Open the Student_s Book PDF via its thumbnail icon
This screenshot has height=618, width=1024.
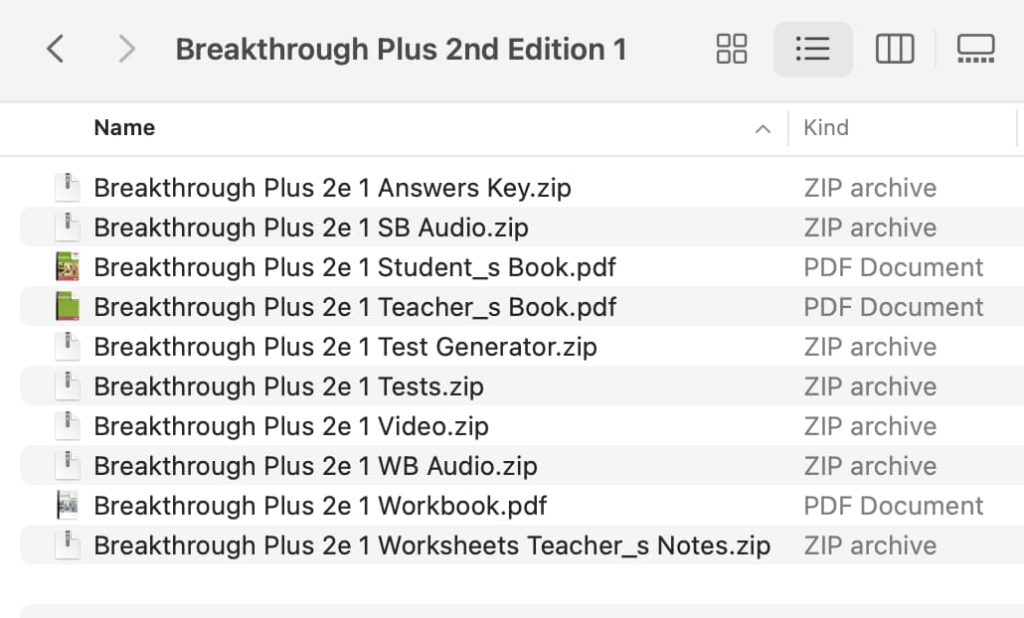pyautogui.click(x=67, y=267)
